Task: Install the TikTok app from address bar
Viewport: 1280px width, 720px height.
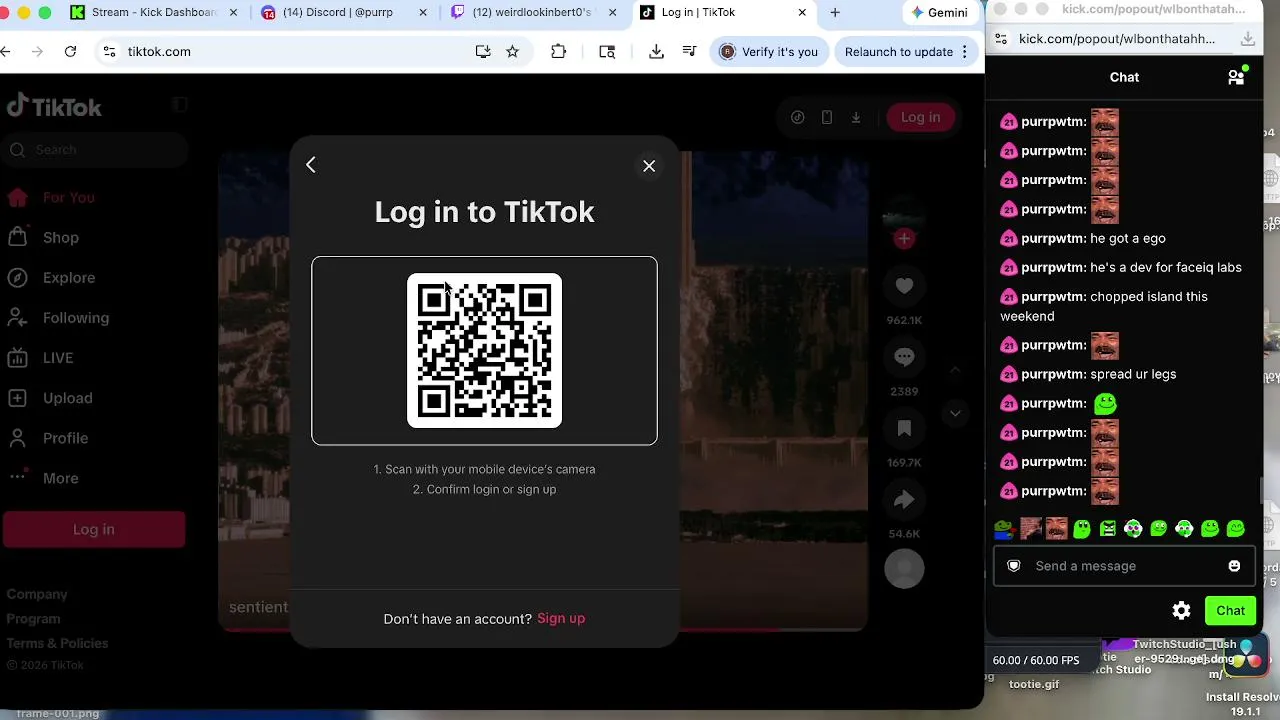Action: tap(483, 51)
